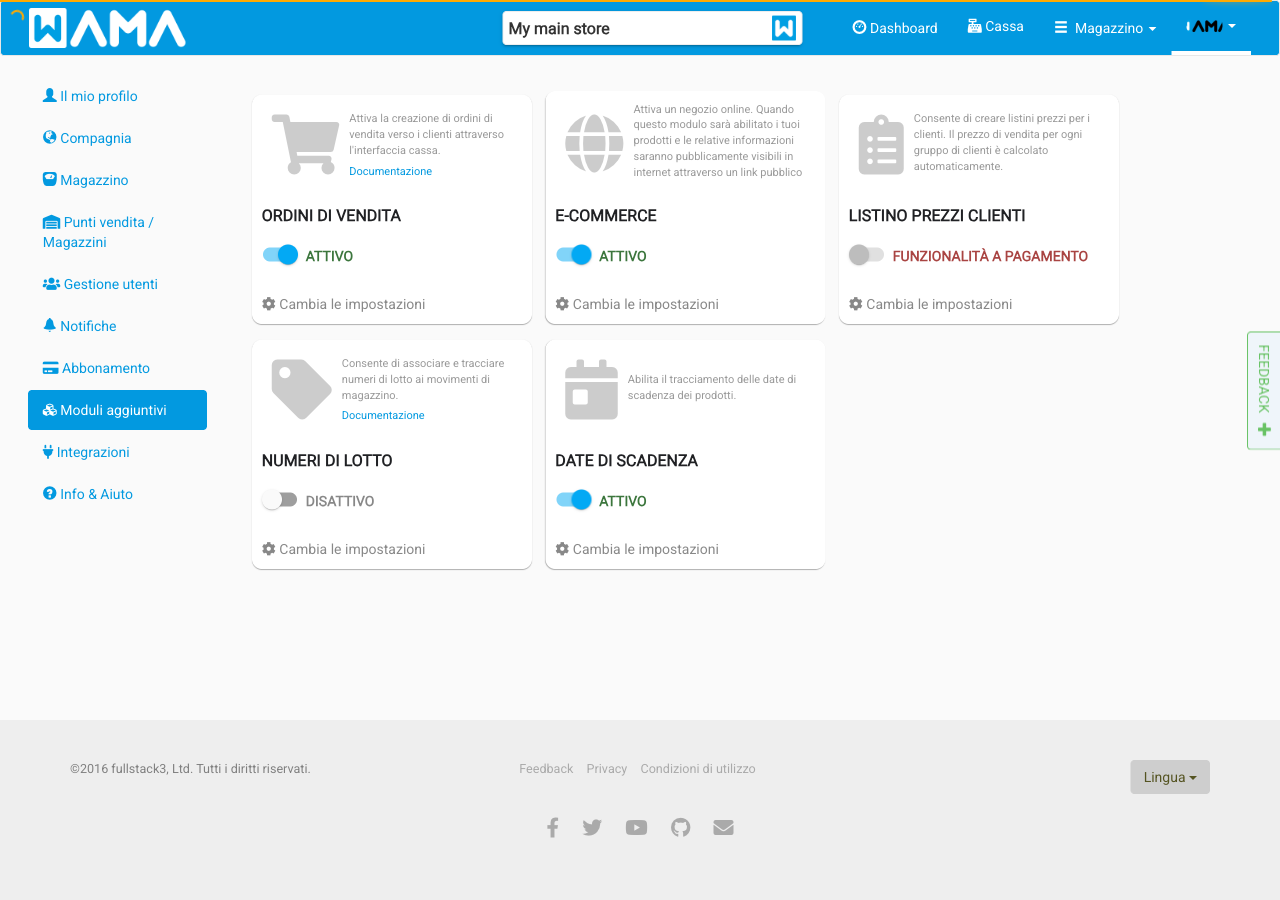
Task: Disable the Ordini di vendita toggle
Action: [x=281, y=255]
